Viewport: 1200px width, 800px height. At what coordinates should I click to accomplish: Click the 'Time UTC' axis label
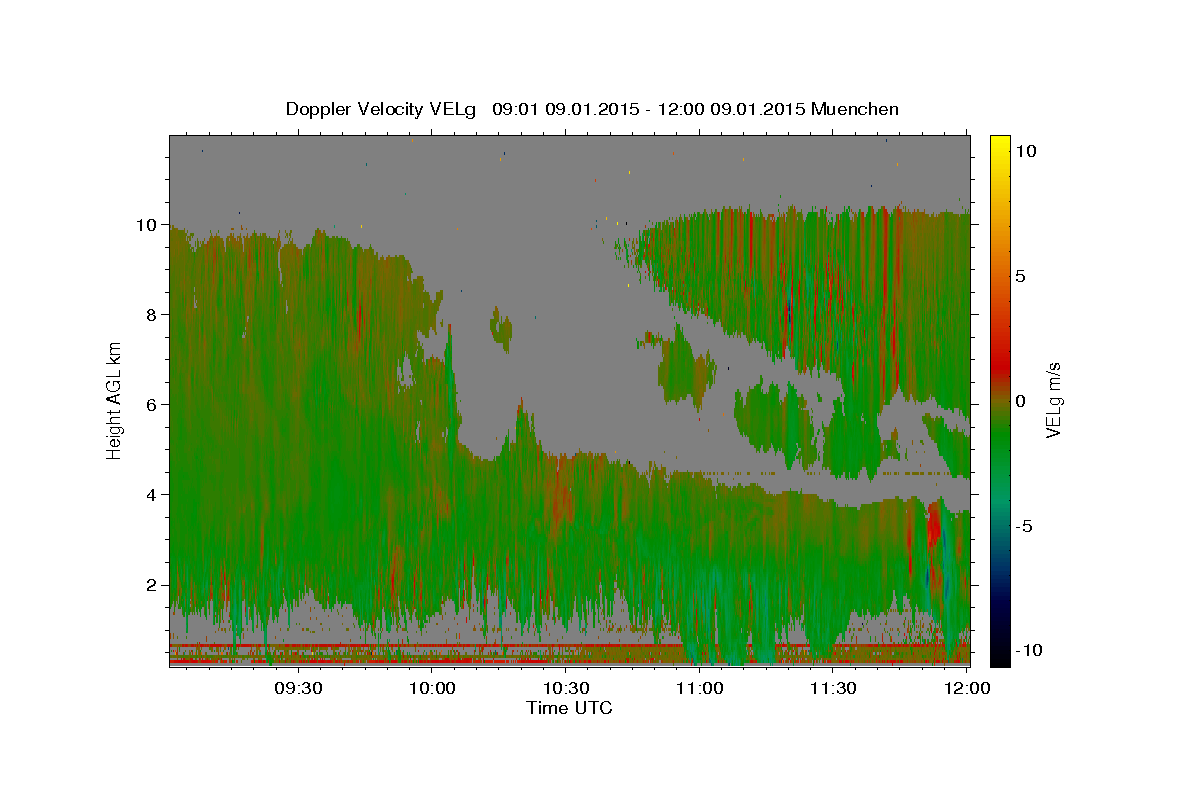[x=569, y=708]
